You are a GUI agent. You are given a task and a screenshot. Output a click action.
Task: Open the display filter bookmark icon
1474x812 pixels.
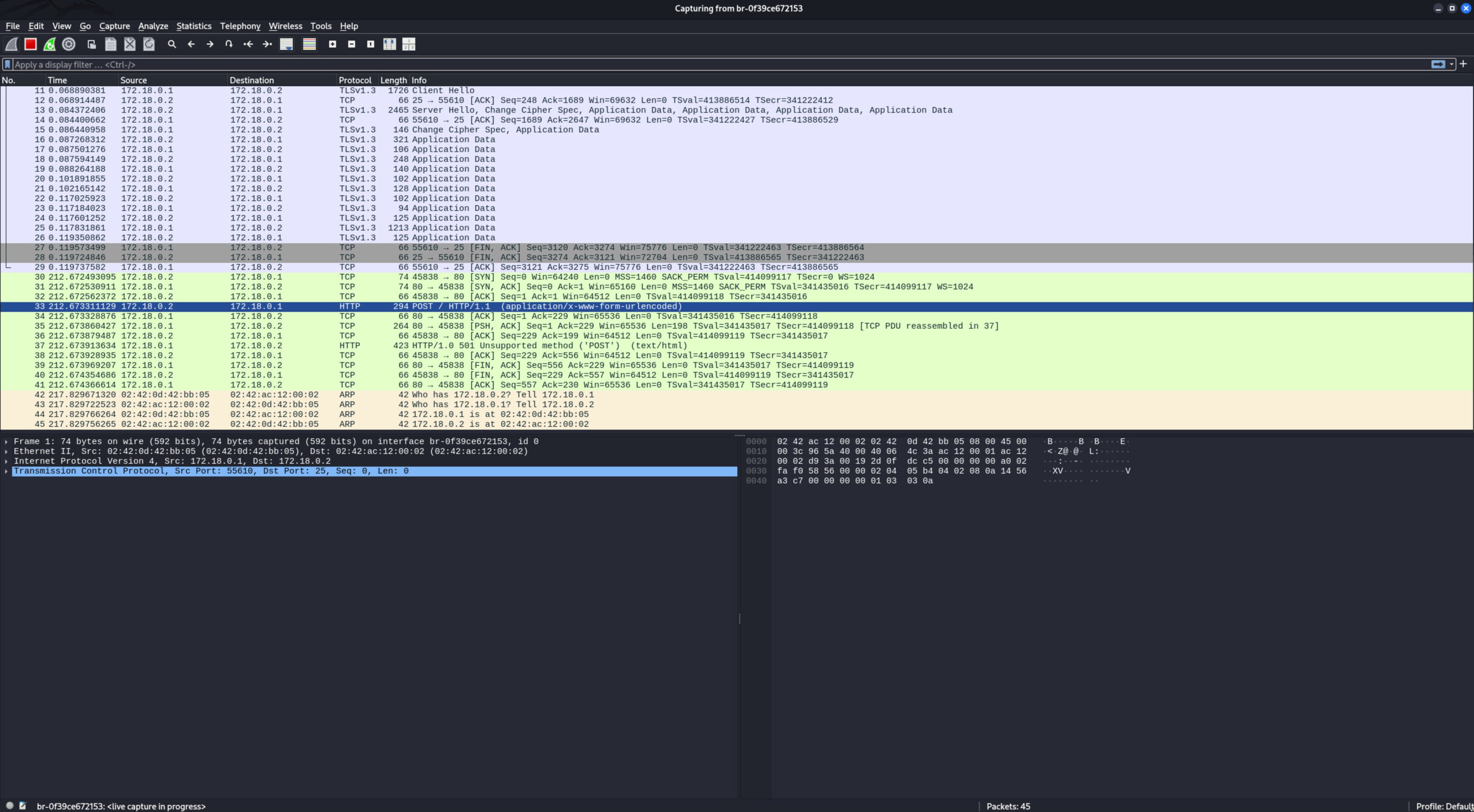pyautogui.click(x=7, y=65)
